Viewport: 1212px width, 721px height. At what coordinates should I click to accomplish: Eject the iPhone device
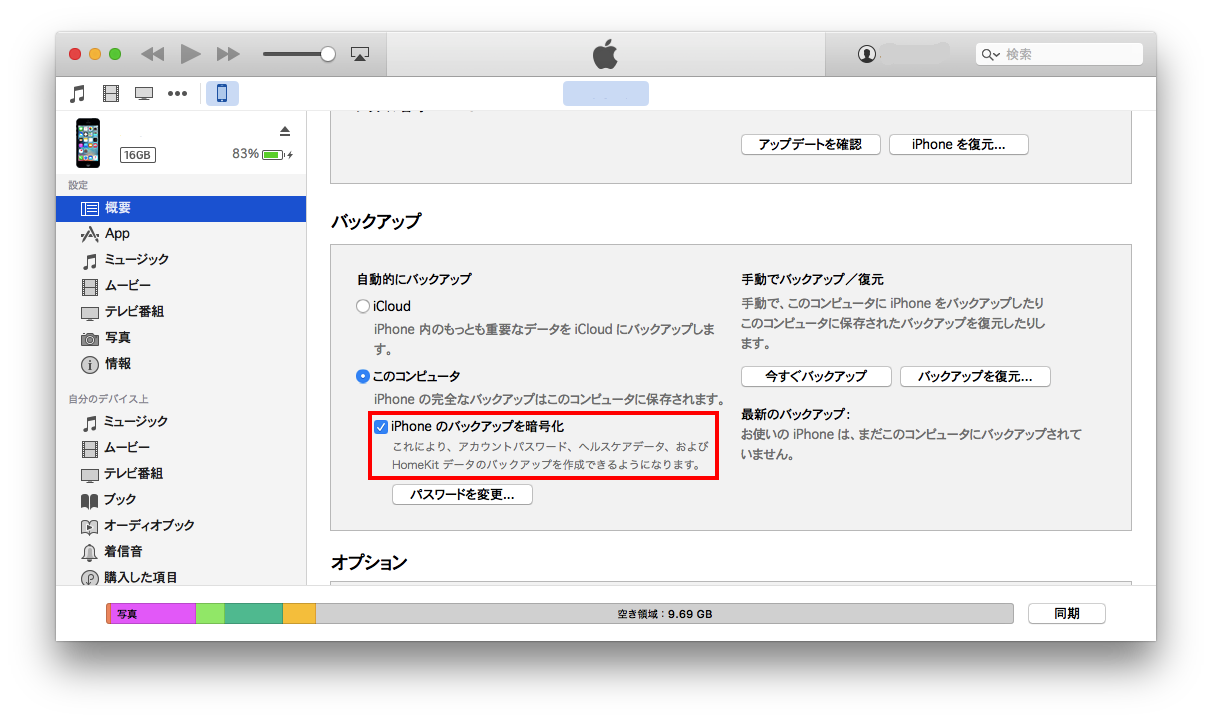click(x=284, y=131)
